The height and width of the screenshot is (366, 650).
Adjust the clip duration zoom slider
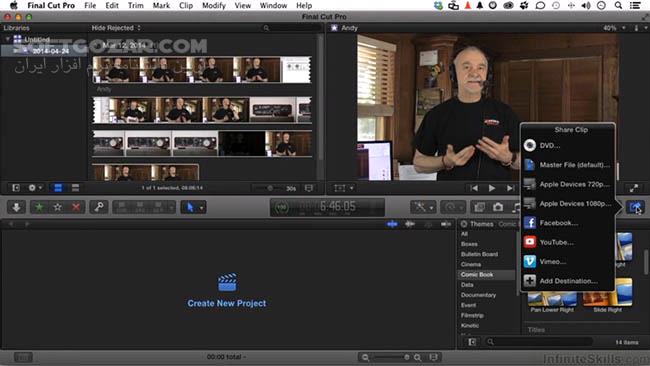click(x=269, y=188)
